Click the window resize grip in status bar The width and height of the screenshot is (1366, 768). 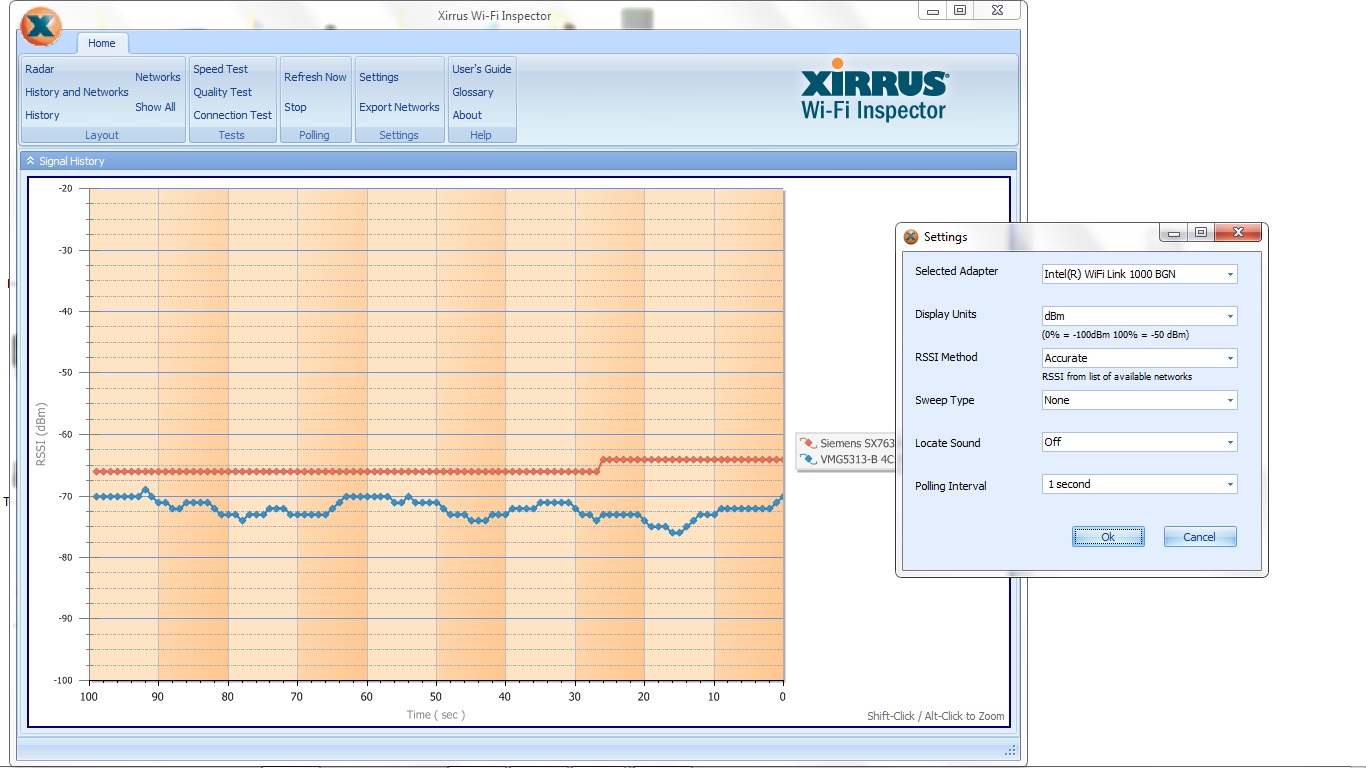1010,750
